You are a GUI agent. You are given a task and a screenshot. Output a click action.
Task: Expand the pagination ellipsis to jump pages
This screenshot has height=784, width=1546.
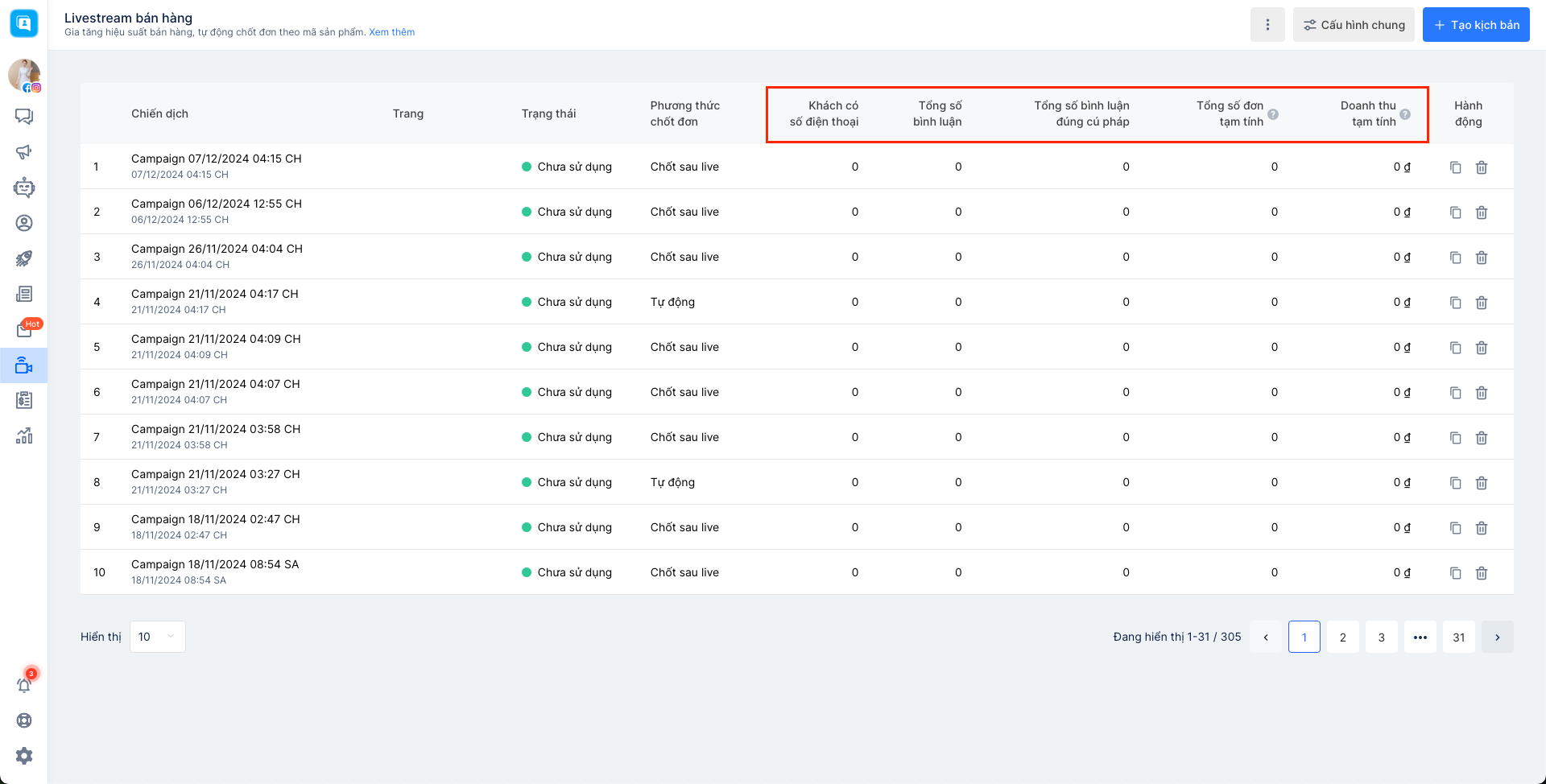(x=1420, y=637)
